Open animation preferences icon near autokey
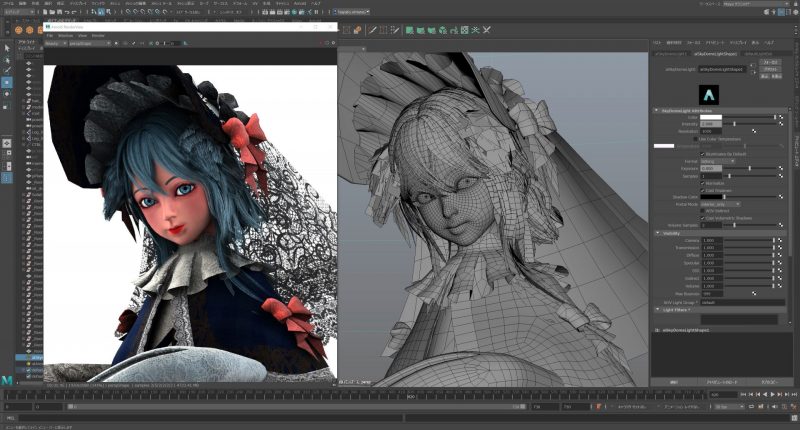The height and width of the screenshot is (430, 800). coord(794,407)
